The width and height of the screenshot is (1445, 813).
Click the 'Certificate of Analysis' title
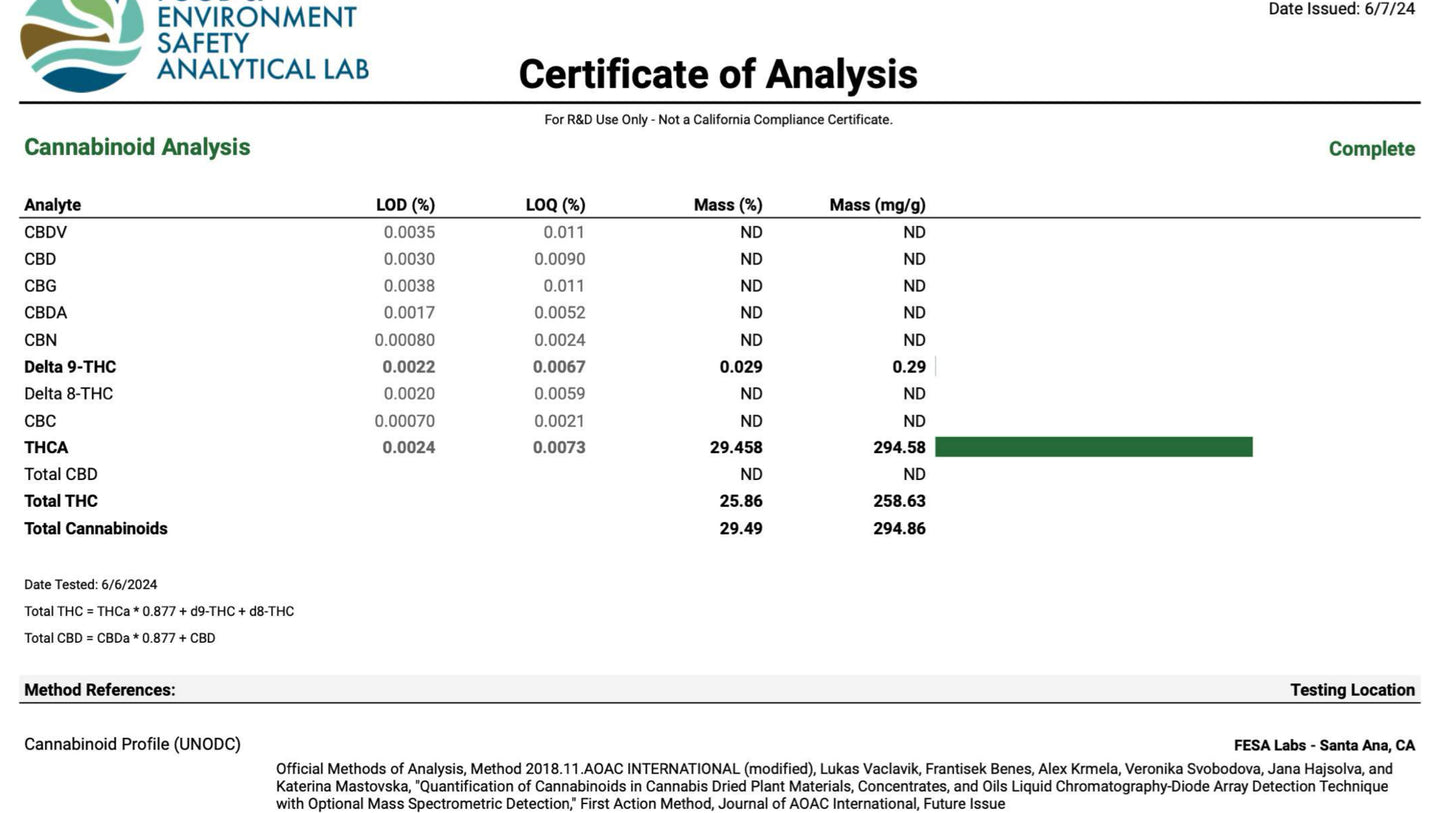tap(718, 74)
